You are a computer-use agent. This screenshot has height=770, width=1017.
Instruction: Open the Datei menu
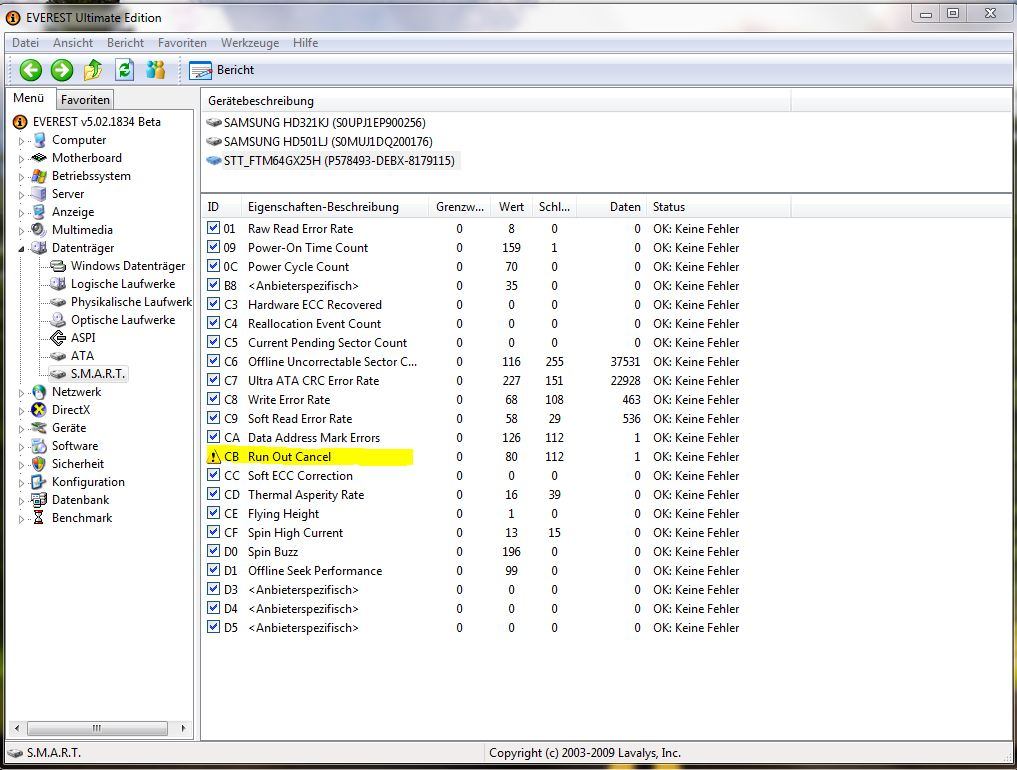click(x=25, y=43)
